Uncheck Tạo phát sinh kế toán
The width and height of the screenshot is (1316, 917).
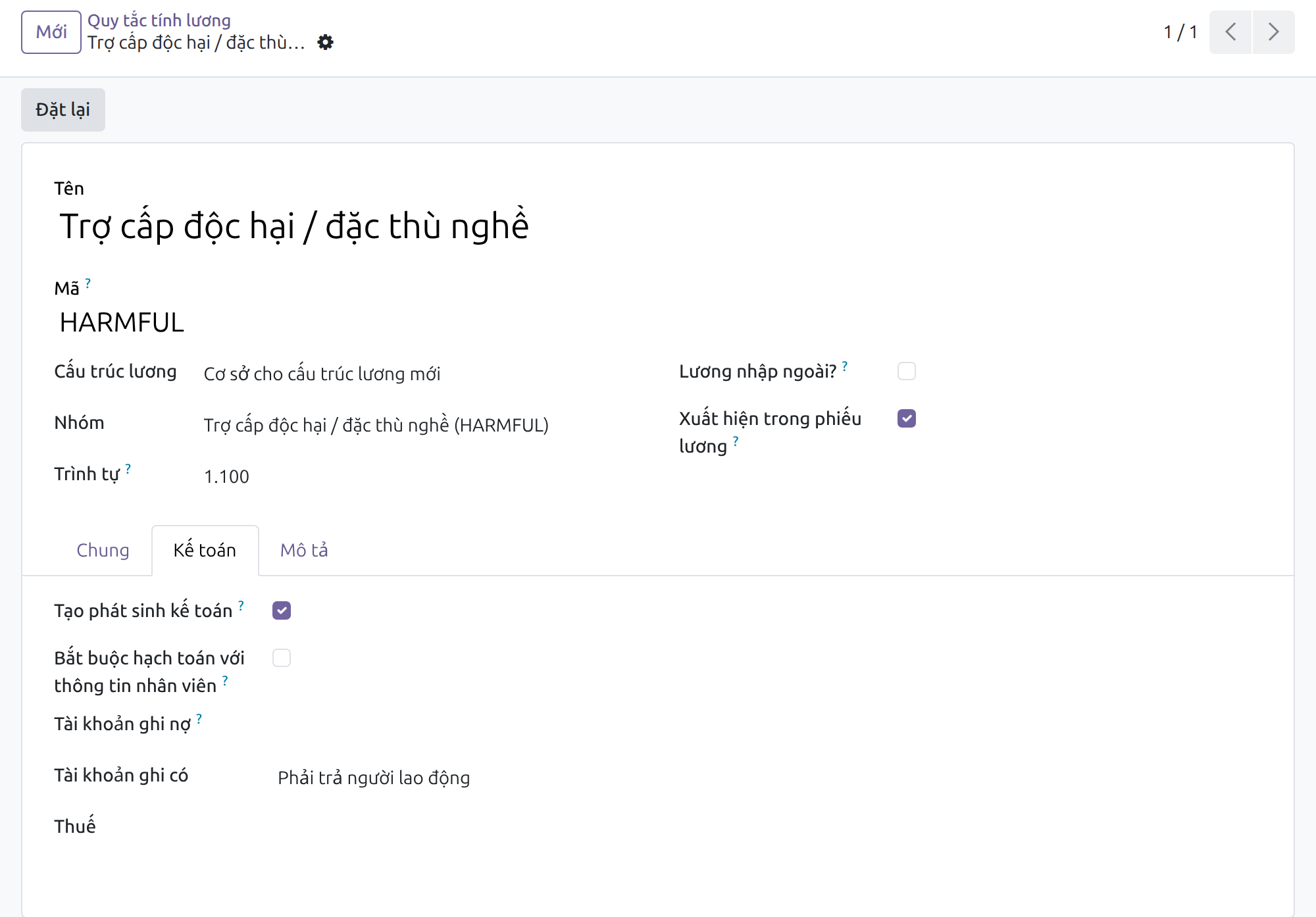(x=282, y=610)
